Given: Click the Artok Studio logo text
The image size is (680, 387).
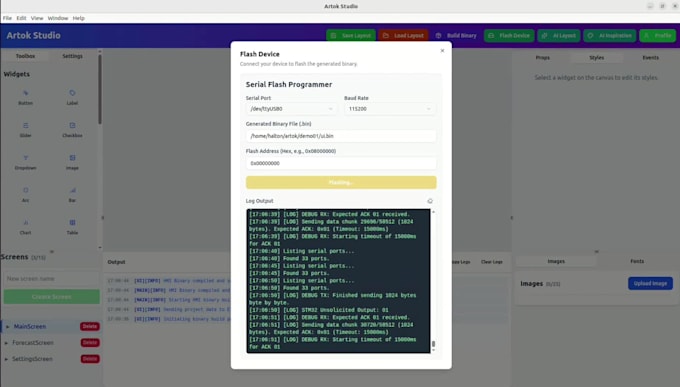Looking at the screenshot, I should pos(33,36).
